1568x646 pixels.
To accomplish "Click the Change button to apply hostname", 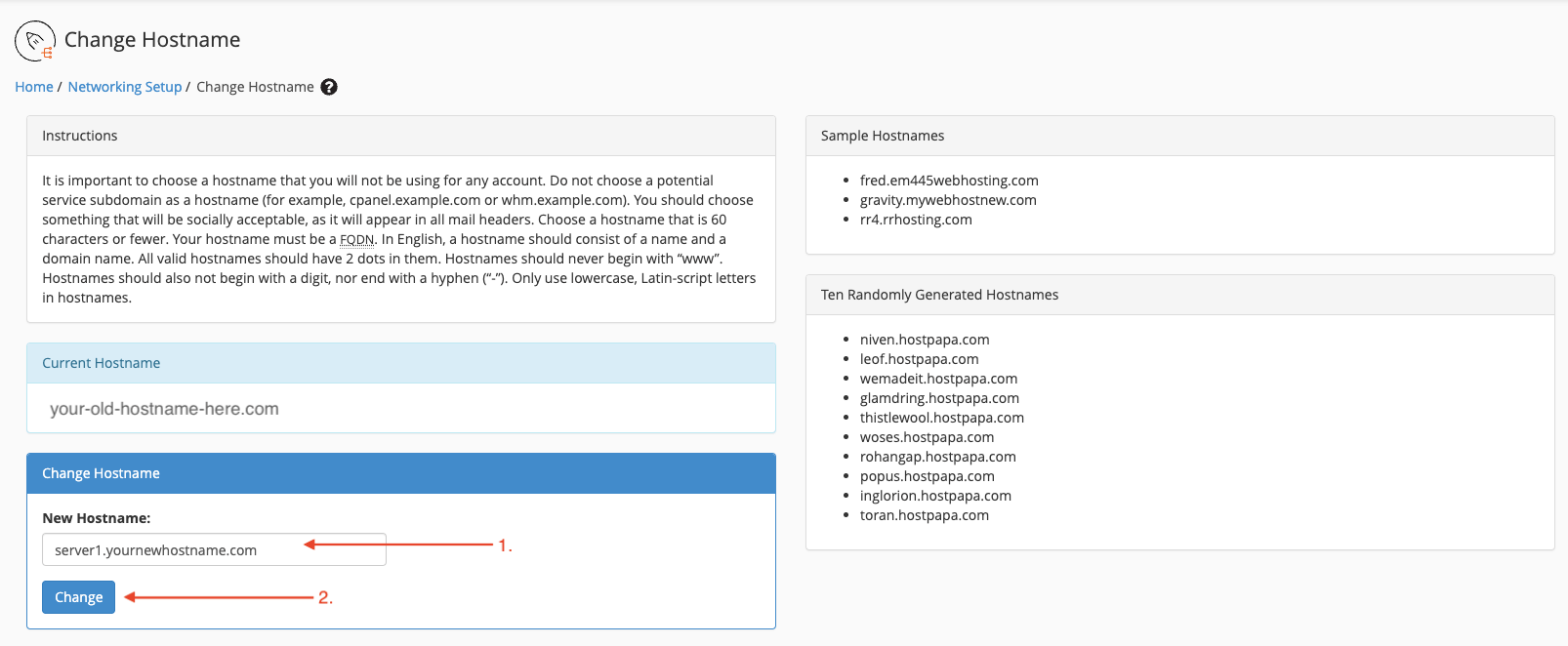I will click(x=78, y=596).
